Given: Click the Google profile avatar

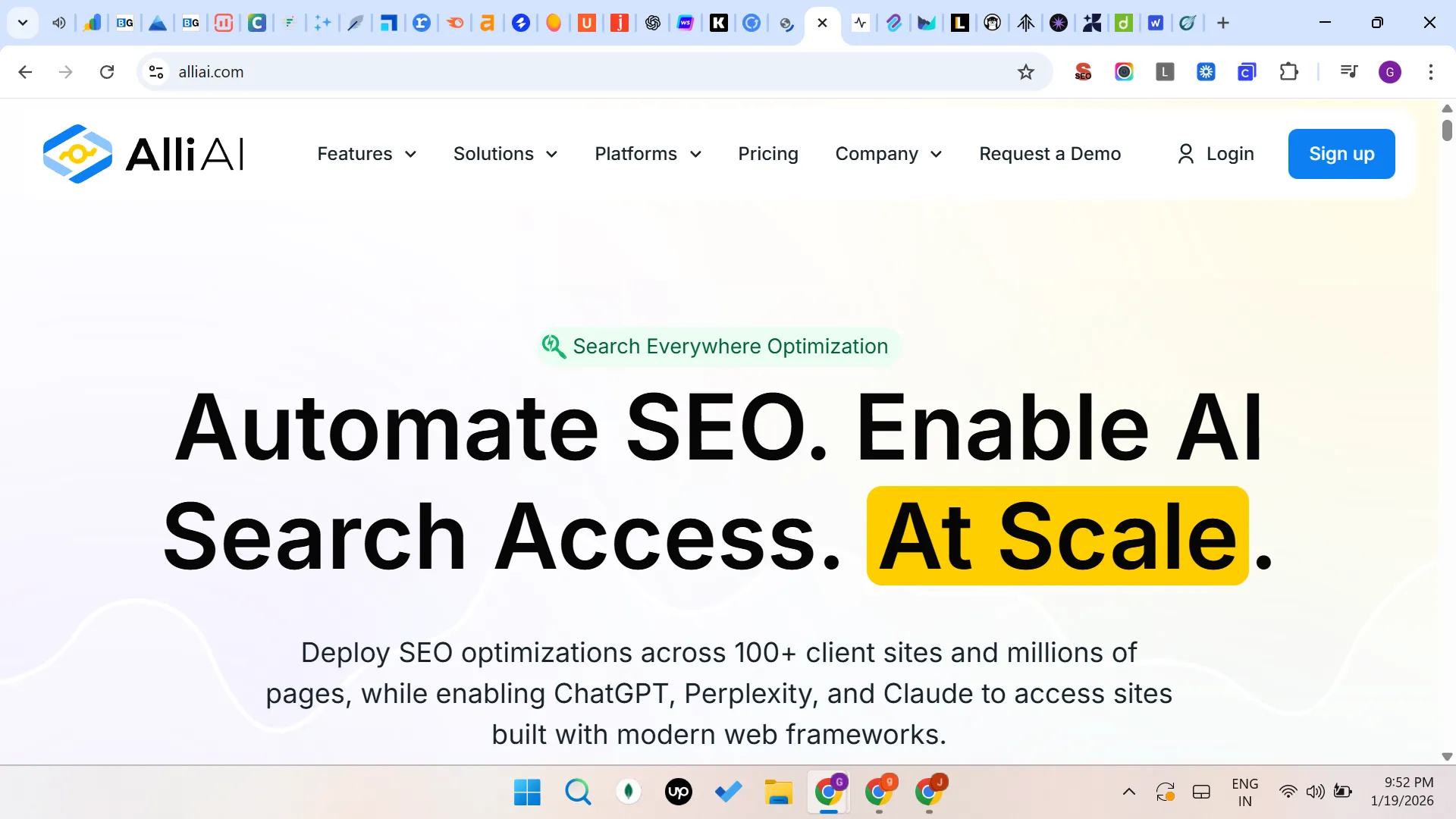Looking at the screenshot, I should click(1390, 71).
